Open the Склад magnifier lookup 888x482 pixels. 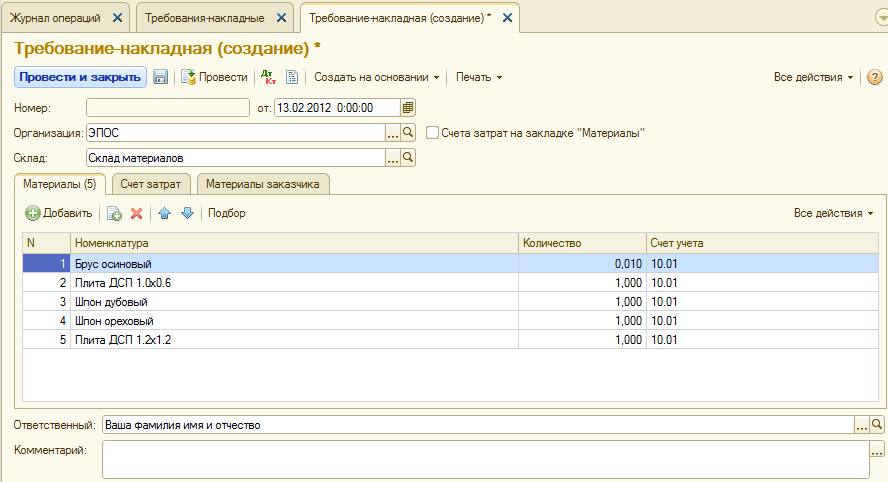pyautogui.click(x=408, y=157)
